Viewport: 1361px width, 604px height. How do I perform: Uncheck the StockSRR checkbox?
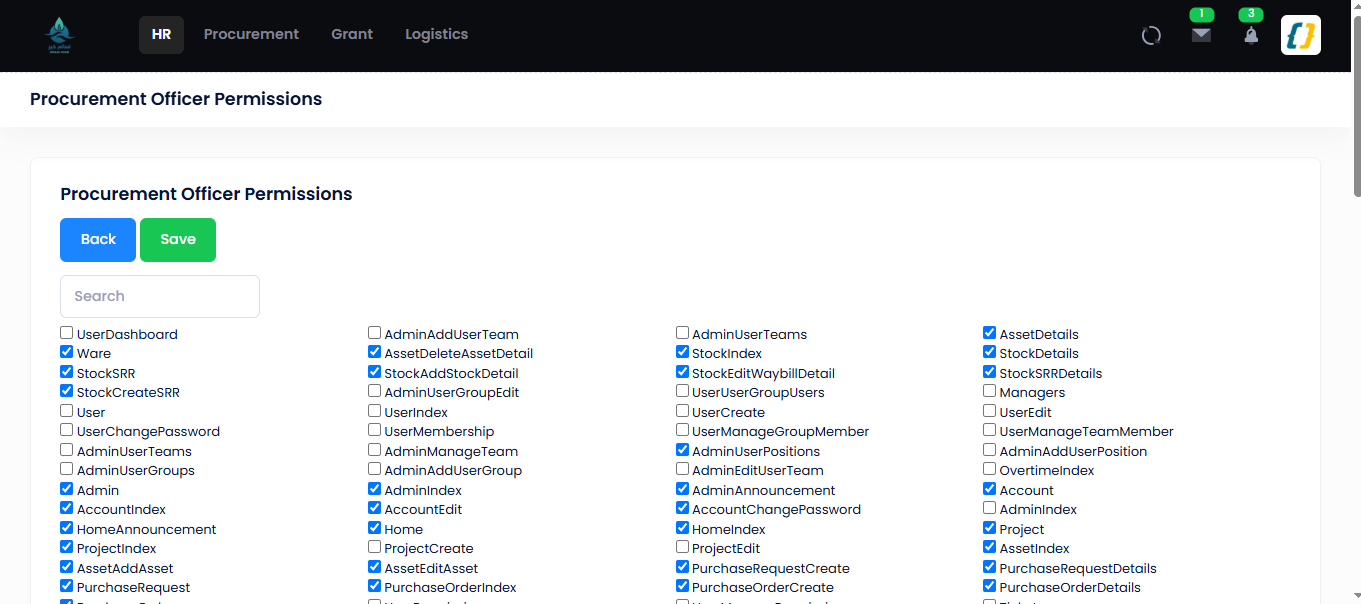coord(67,372)
